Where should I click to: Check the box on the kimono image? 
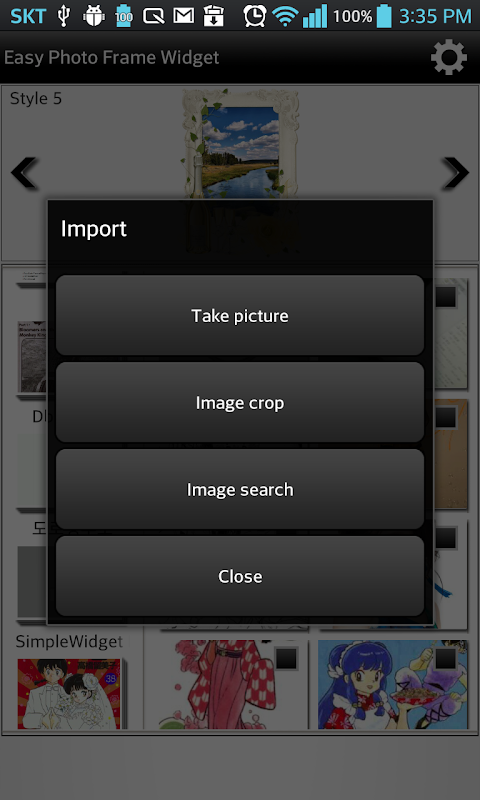click(x=286, y=659)
